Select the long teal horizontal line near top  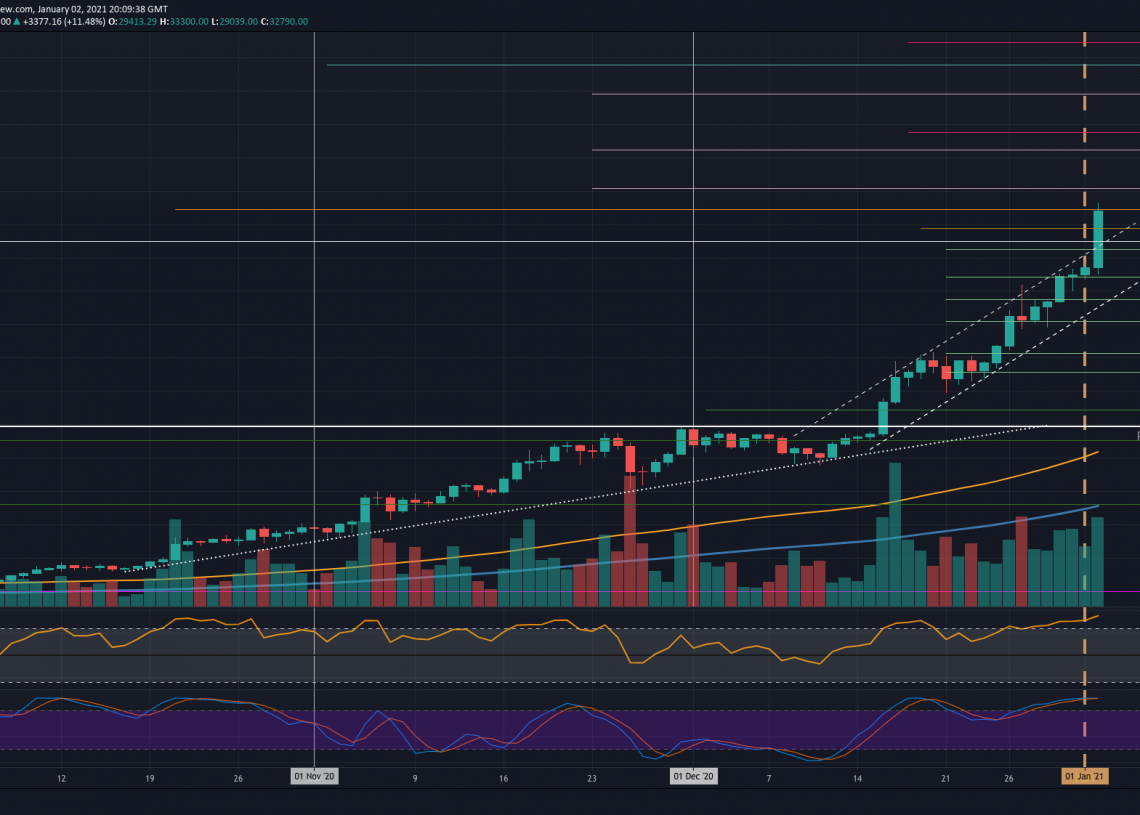700,65
